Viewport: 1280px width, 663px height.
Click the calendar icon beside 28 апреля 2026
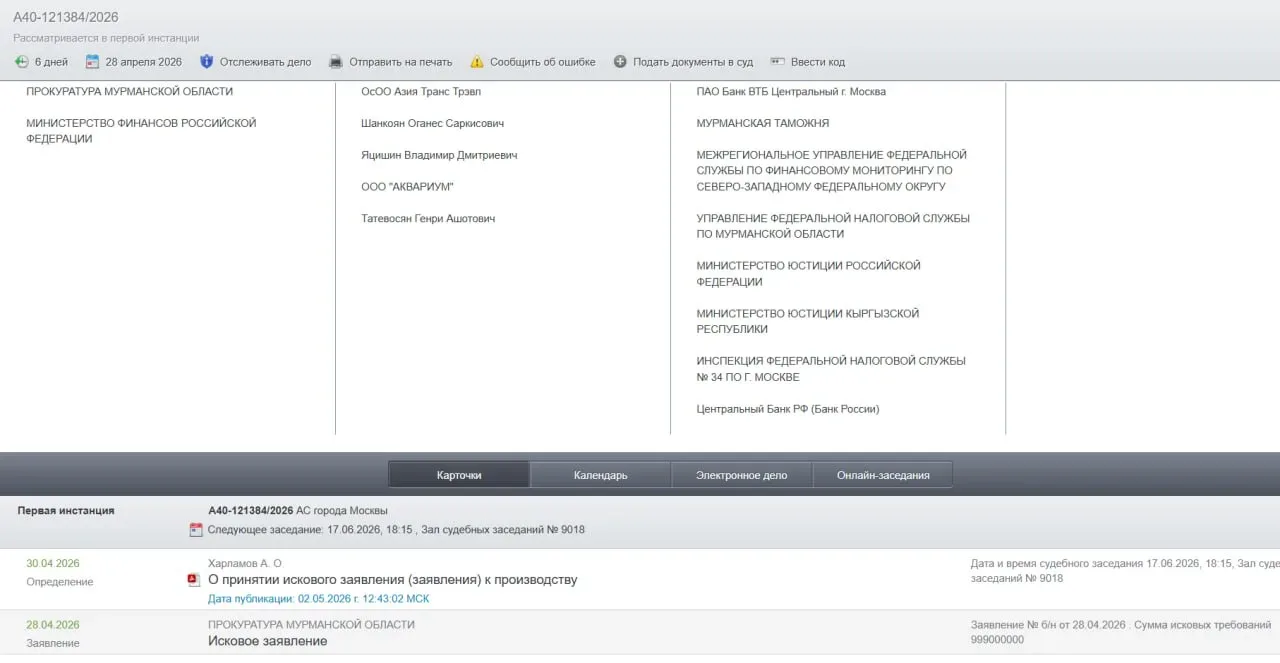[92, 62]
